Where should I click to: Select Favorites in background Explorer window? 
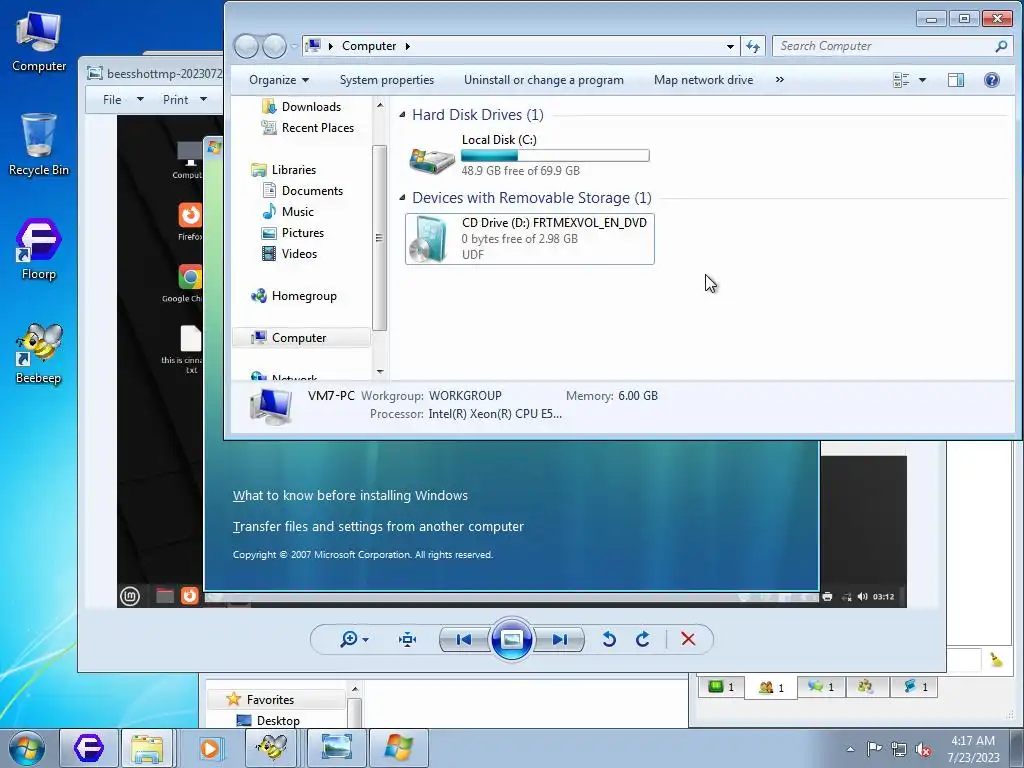[276, 699]
